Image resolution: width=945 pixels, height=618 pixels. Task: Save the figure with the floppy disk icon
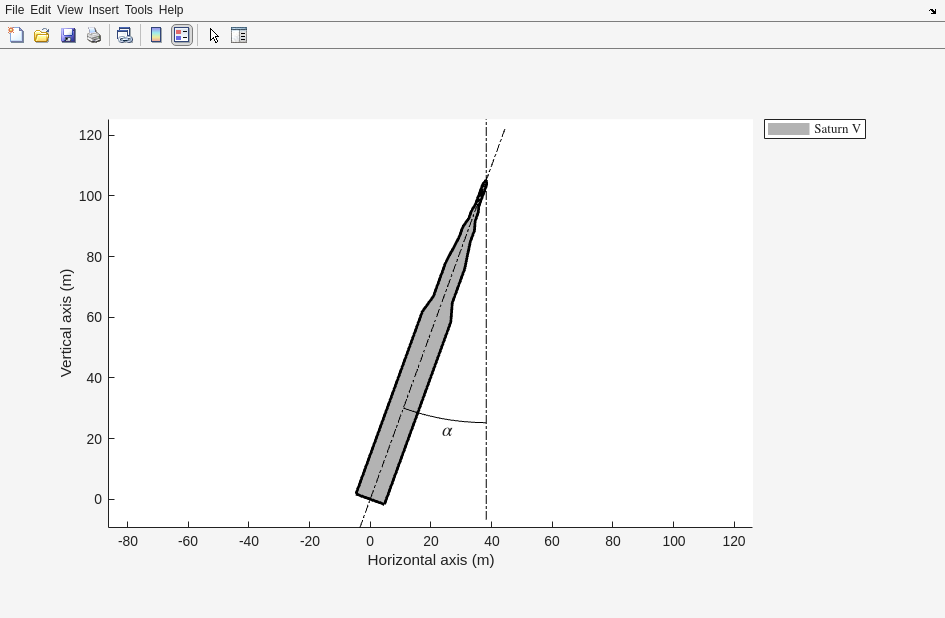(x=68, y=35)
